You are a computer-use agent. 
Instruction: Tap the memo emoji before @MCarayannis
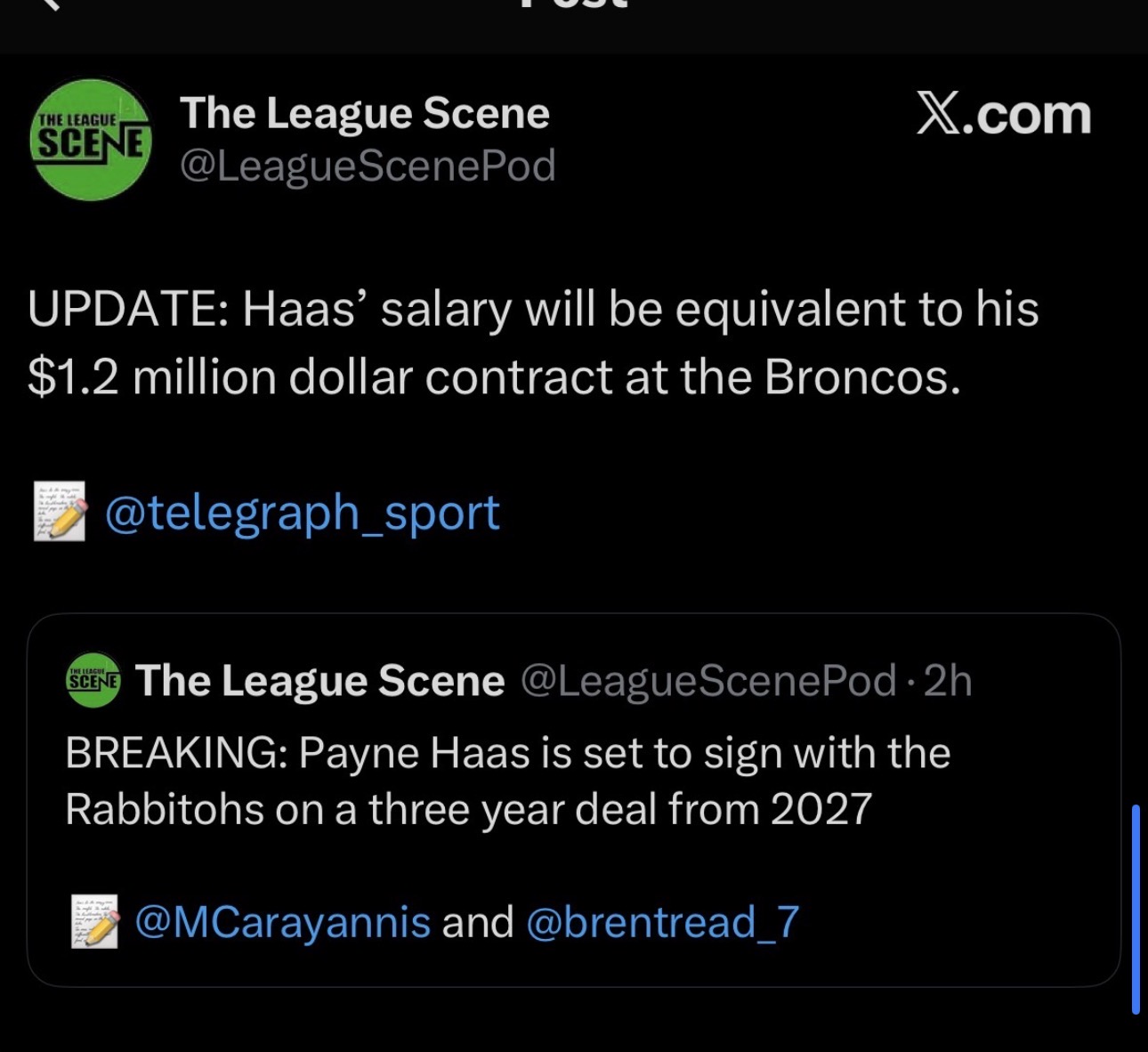coord(95,922)
